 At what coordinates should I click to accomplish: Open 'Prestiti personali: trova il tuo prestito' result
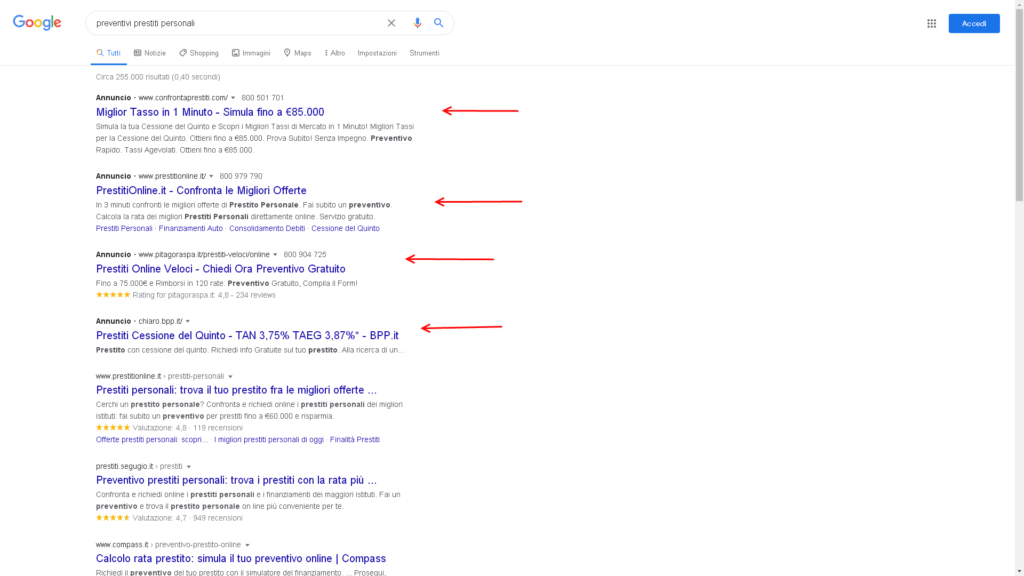coord(236,390)
